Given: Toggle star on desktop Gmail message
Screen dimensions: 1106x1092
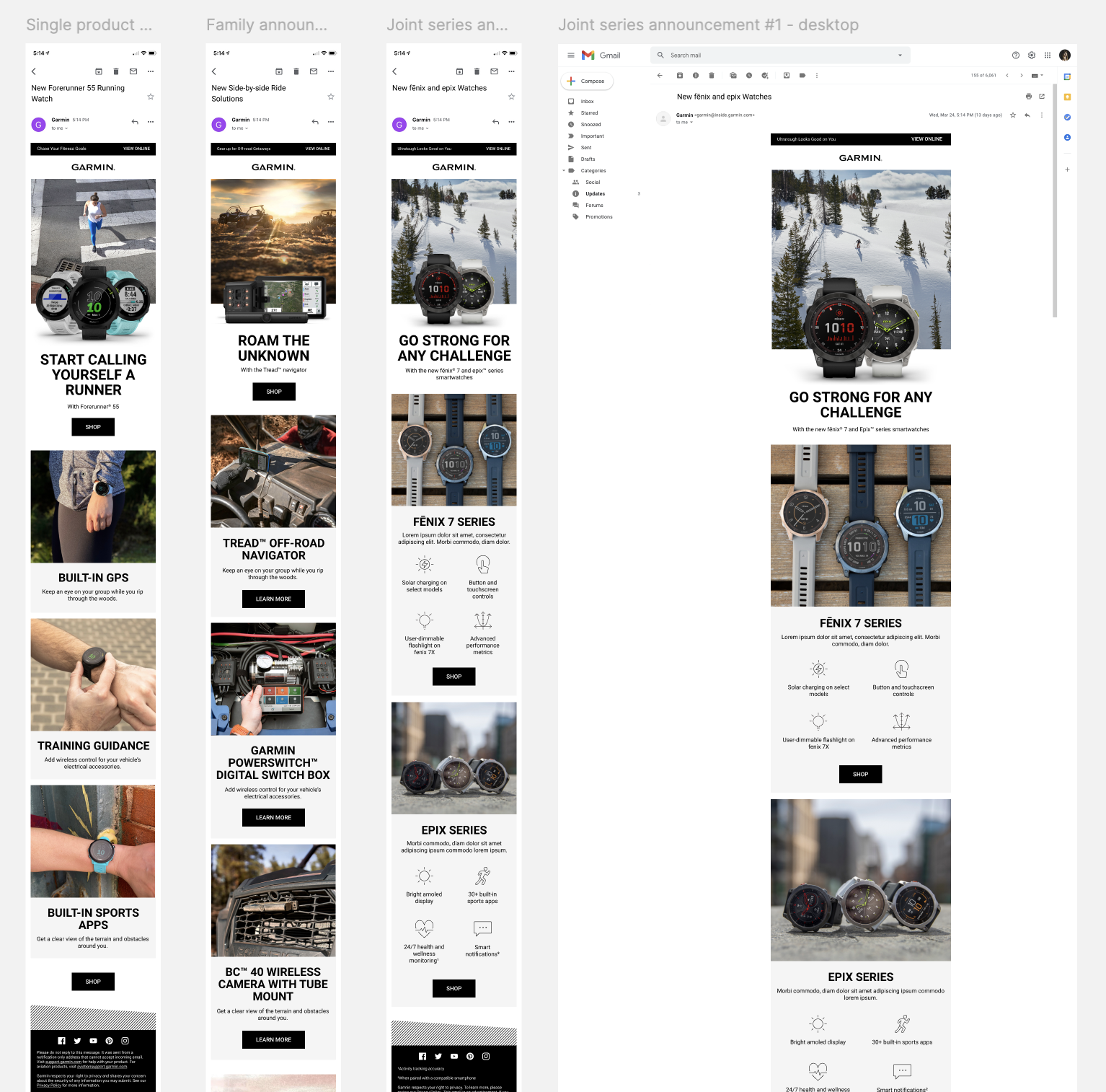Looking at the screenshot, I should [1013, 115].
